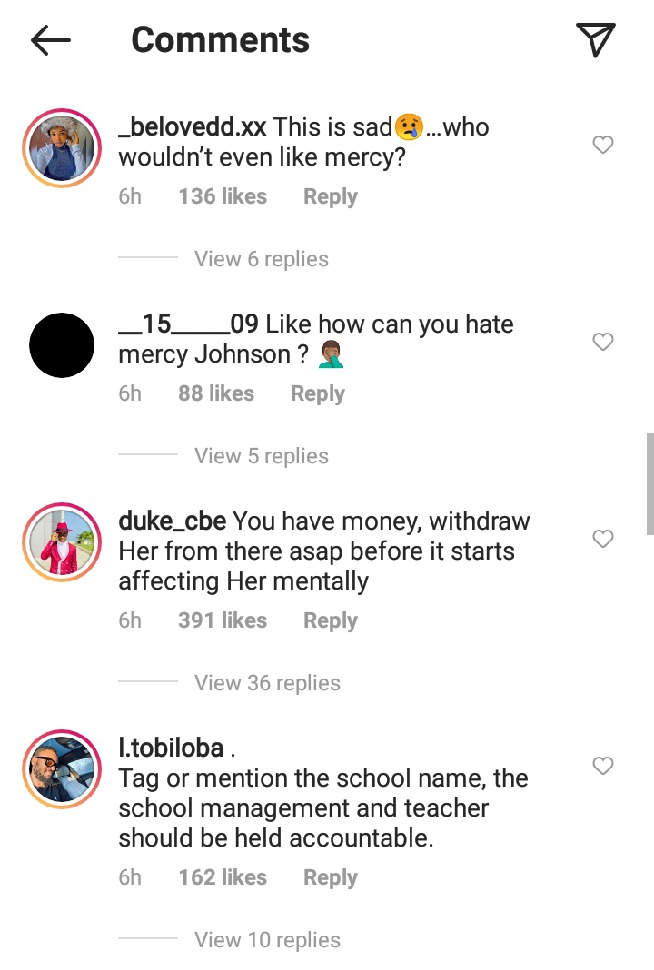
Task: Like l.tobiloba's comment with the heart icon
Action: (x=603, y=766)
